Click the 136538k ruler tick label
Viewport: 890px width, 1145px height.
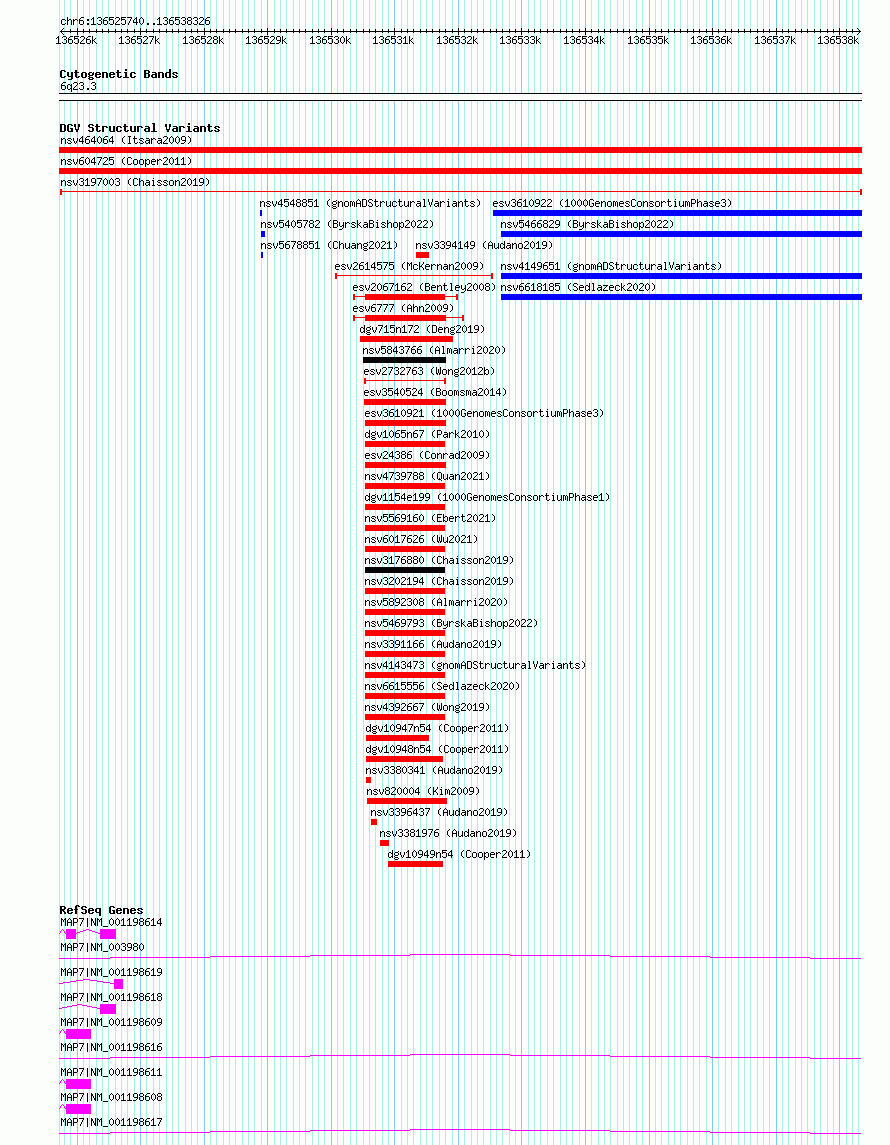[x=838, y=40]
